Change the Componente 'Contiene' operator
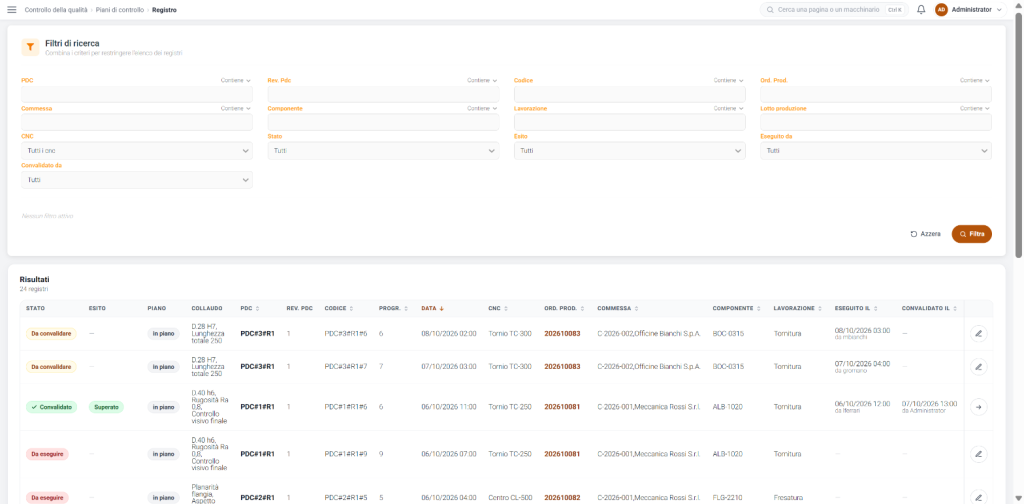 (x=483, y=108)
